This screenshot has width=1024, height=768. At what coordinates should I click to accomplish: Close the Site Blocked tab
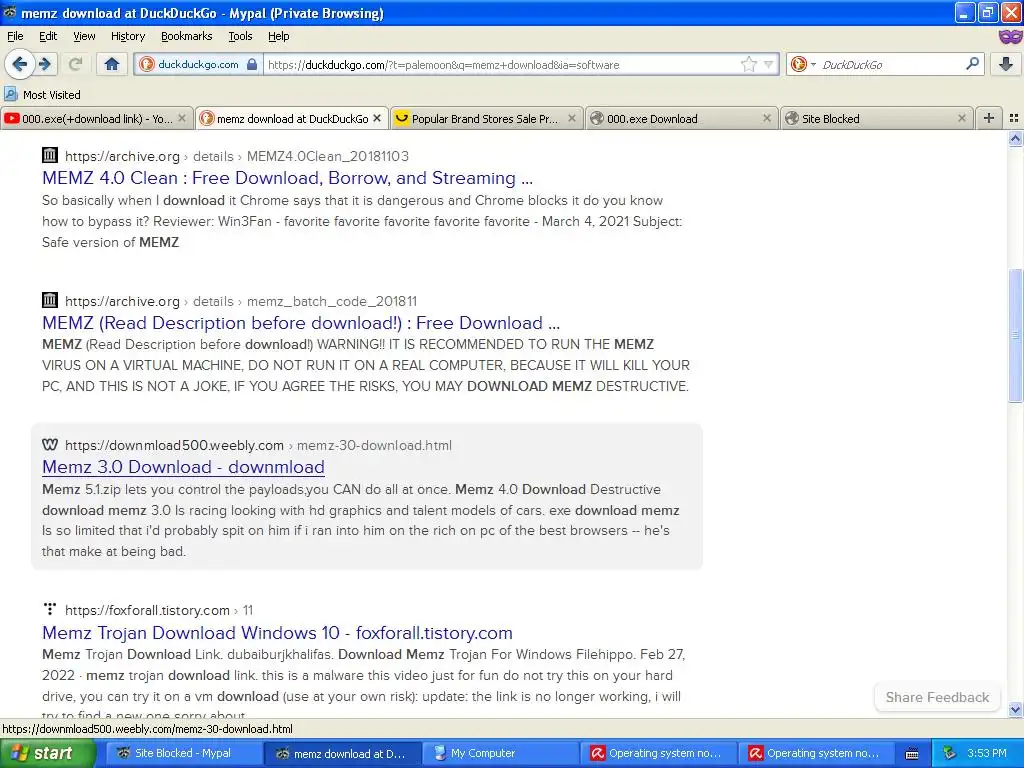pyautogui.click(x=961, y=118)
